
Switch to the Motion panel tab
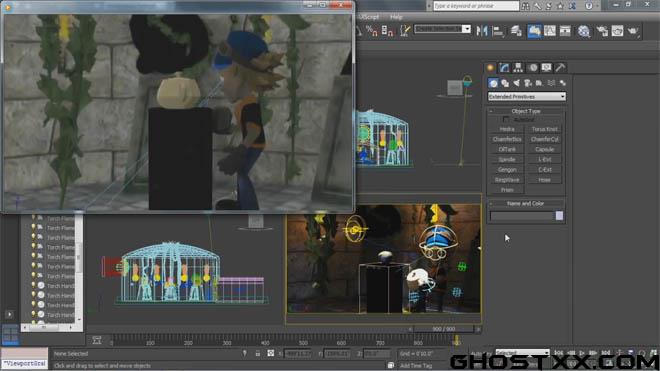click(533, 67)
